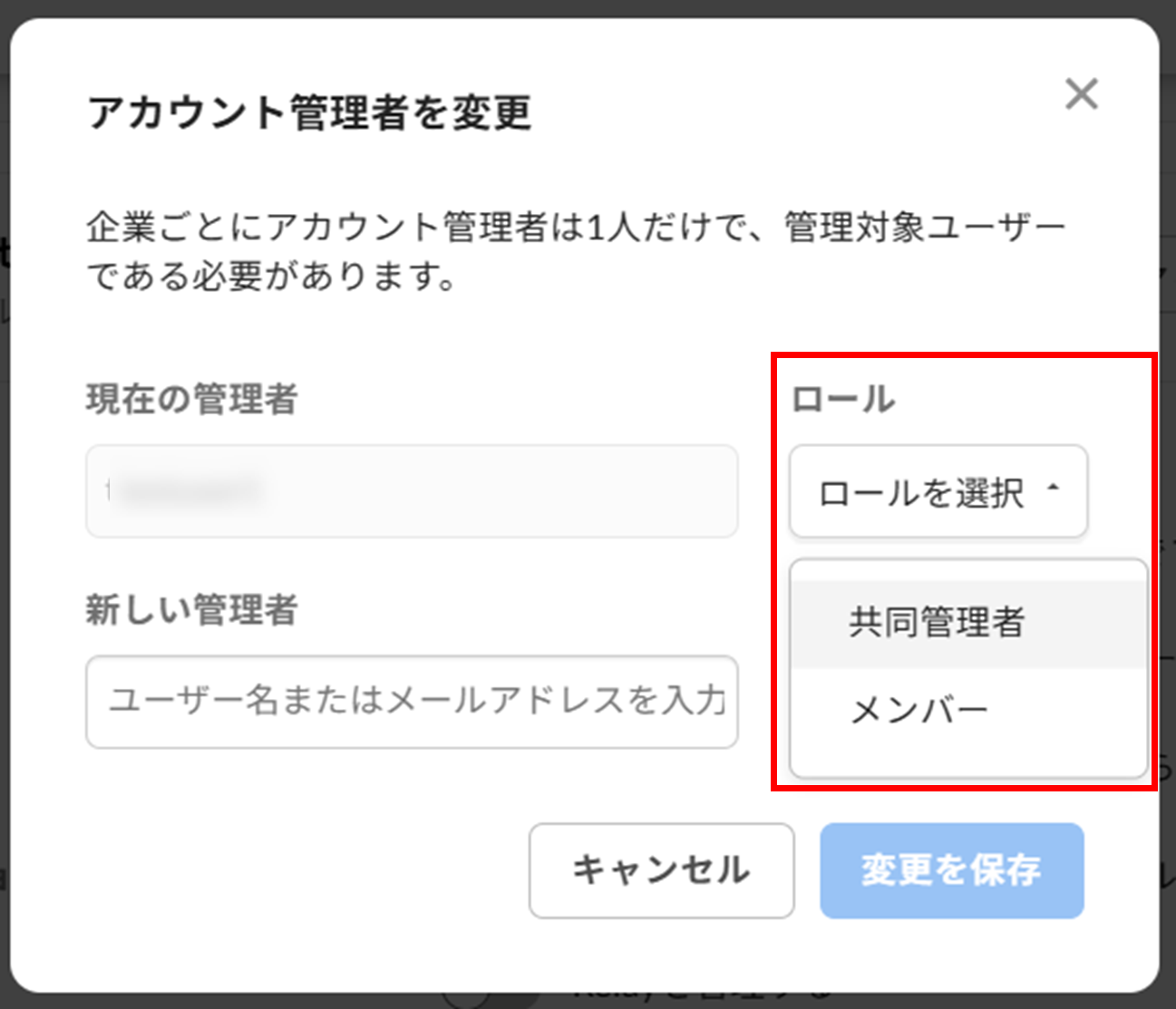This screenshot has height=1009, width=1176.
Task: Focus the 新しい管理者 input field
Action: [x=412, y=702]
